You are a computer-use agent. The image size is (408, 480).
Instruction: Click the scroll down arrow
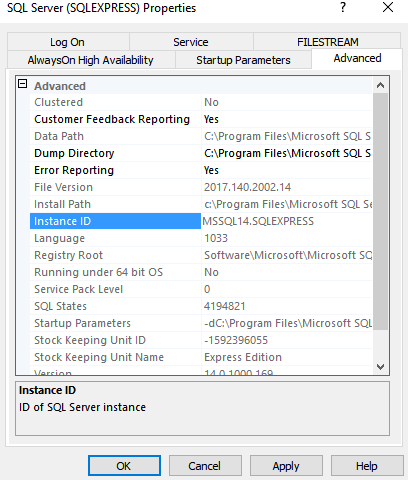click(380, 367)
